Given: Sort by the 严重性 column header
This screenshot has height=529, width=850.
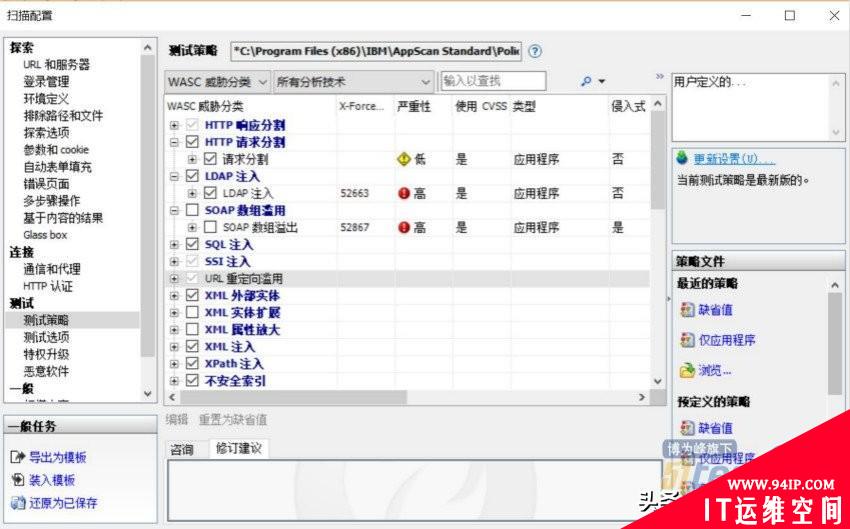Looking at the screenshot, I should pos(414,107).
